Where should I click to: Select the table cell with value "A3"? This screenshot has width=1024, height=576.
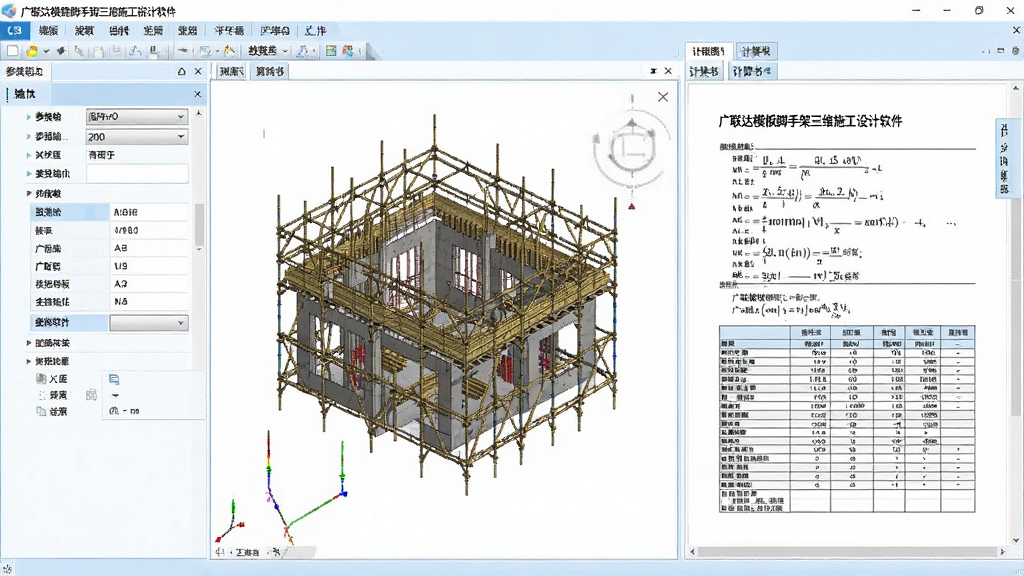pos(149,284)
